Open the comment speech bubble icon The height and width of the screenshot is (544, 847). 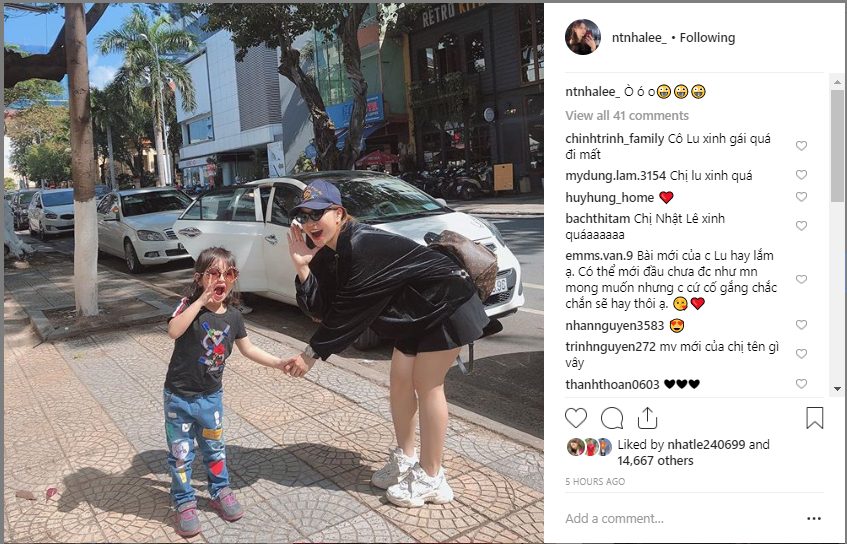click(612, 418)
